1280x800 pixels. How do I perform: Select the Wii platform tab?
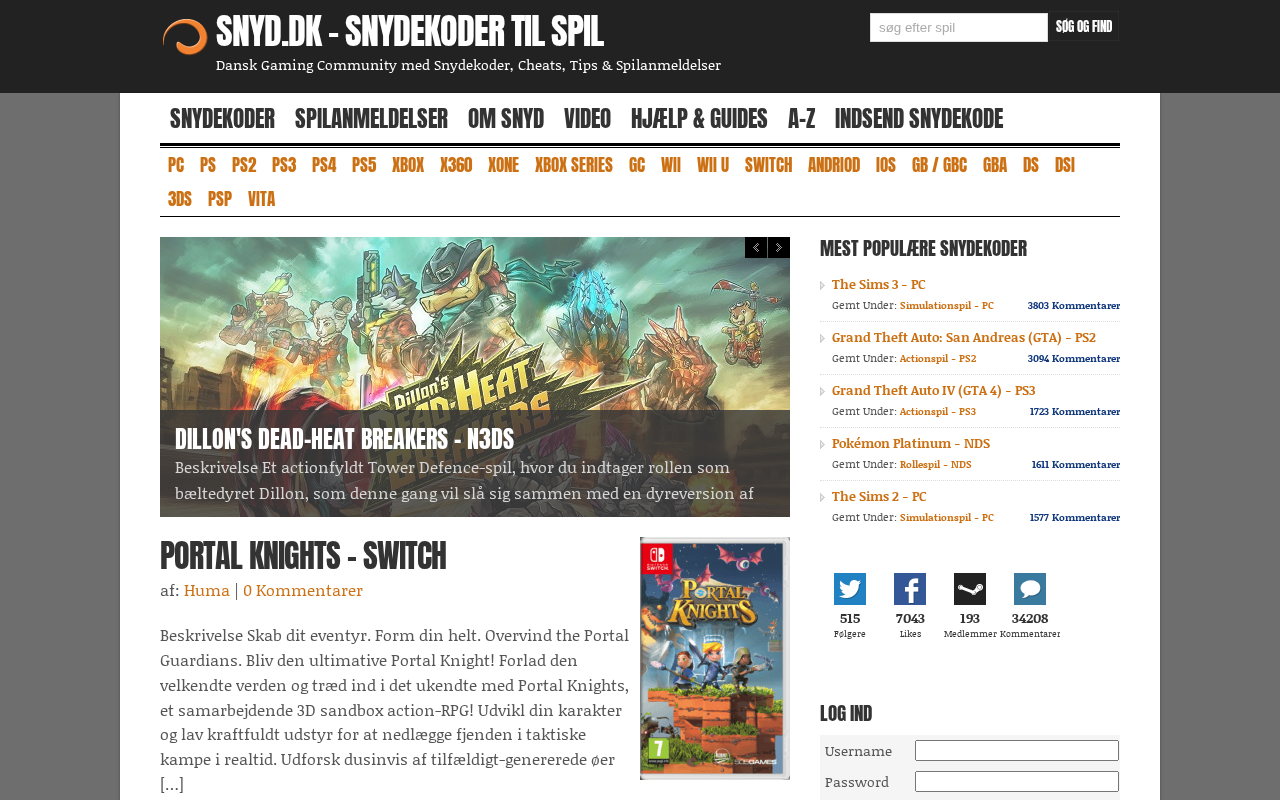(671, 165)
